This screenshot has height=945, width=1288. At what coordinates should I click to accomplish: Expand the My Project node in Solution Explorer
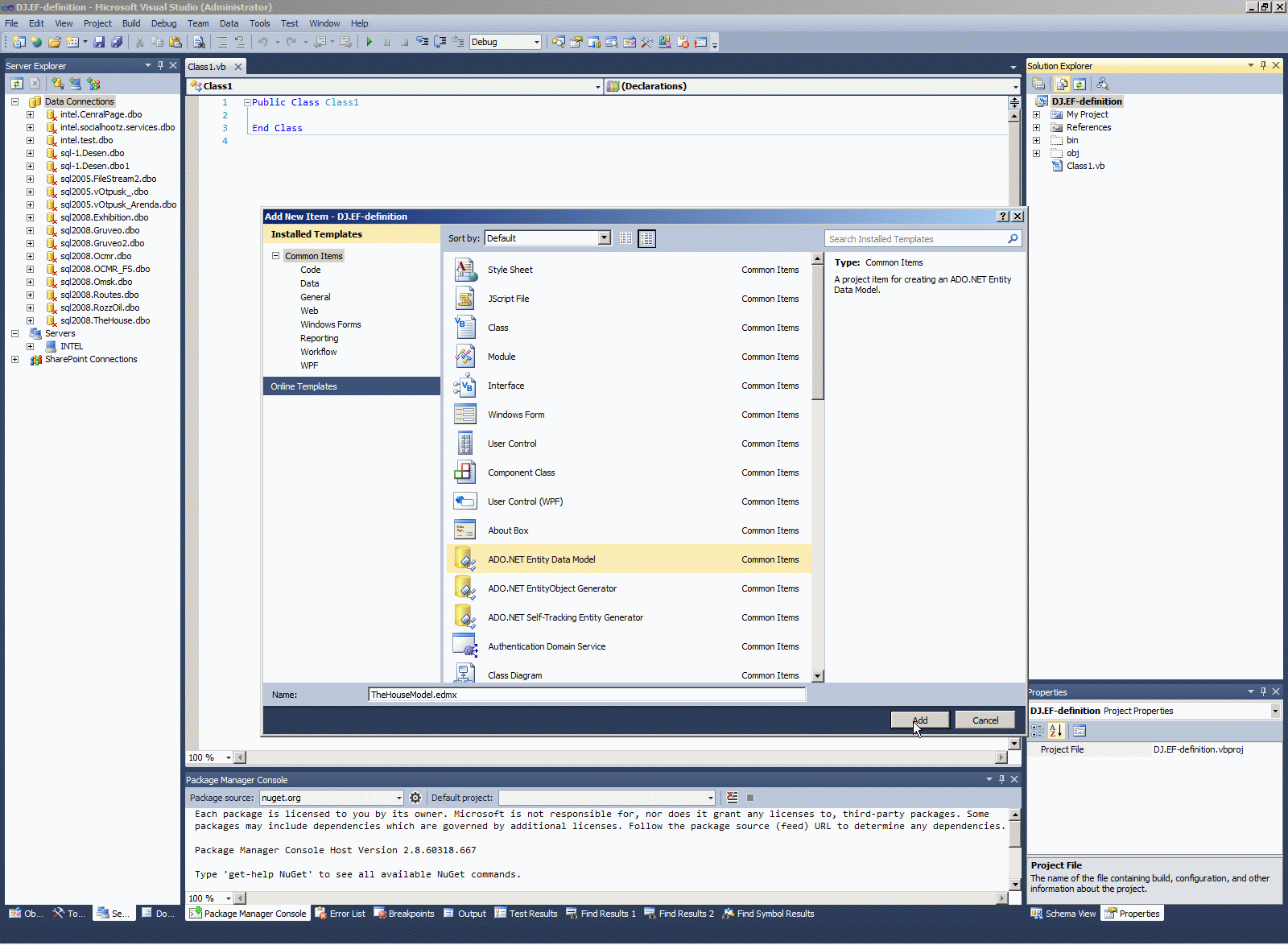click(1037, 114)
